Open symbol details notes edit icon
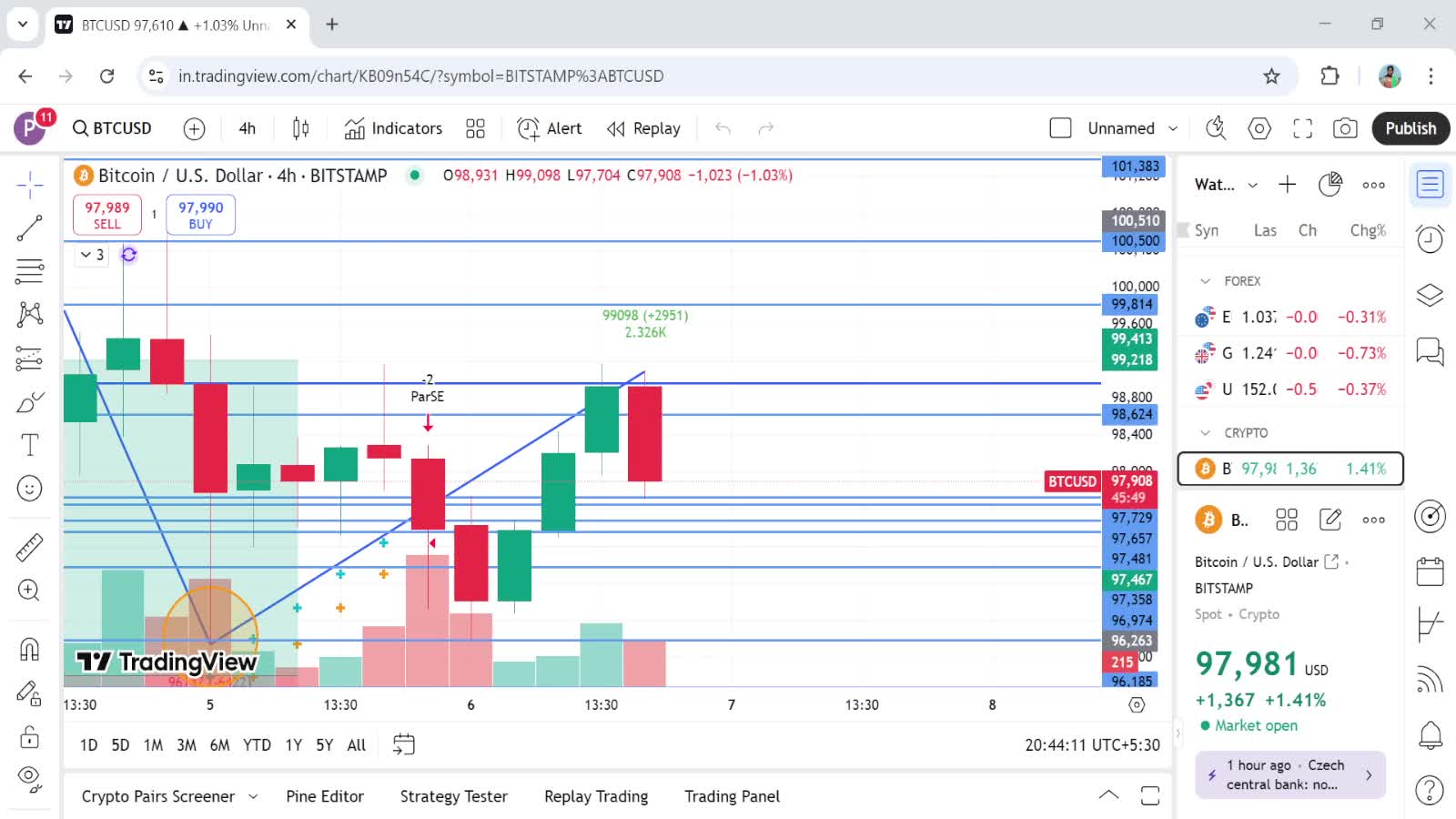This screenshot has width=1456, height=819. coord(1330,520)
